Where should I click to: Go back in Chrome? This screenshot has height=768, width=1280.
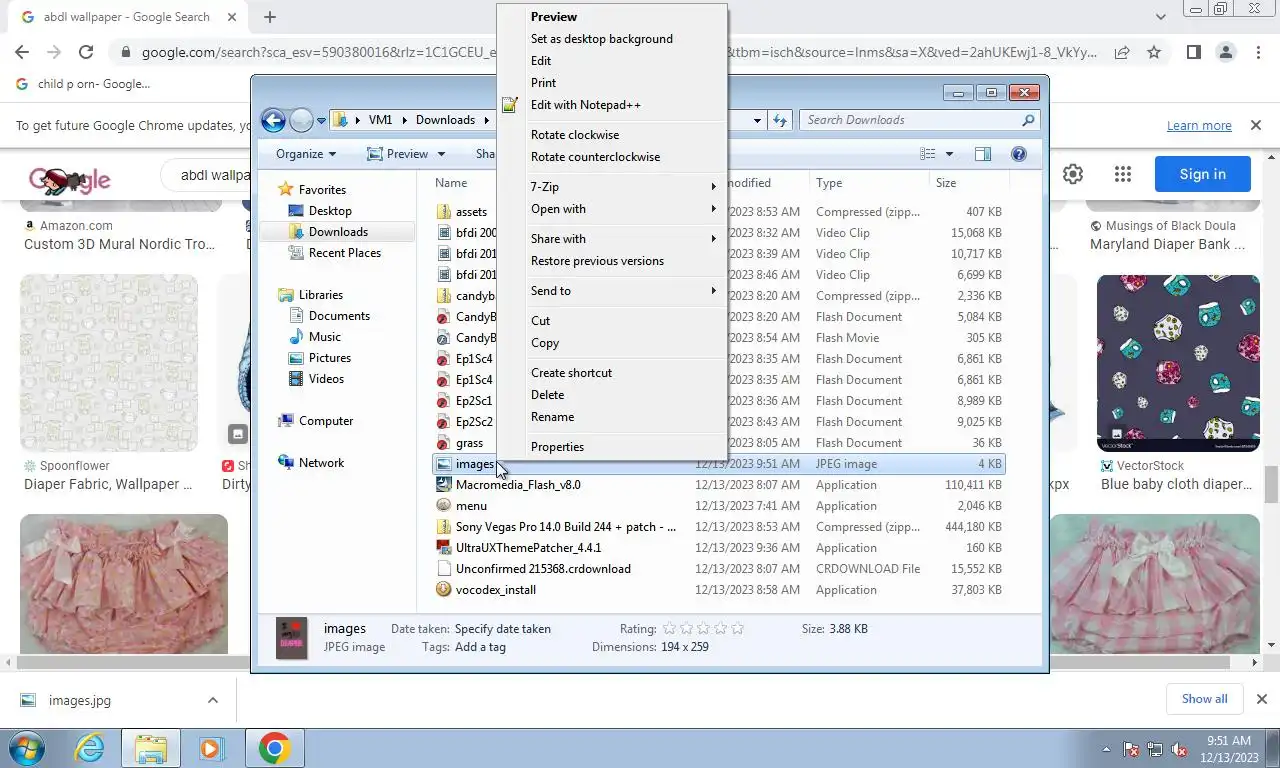tap(22, 52)
